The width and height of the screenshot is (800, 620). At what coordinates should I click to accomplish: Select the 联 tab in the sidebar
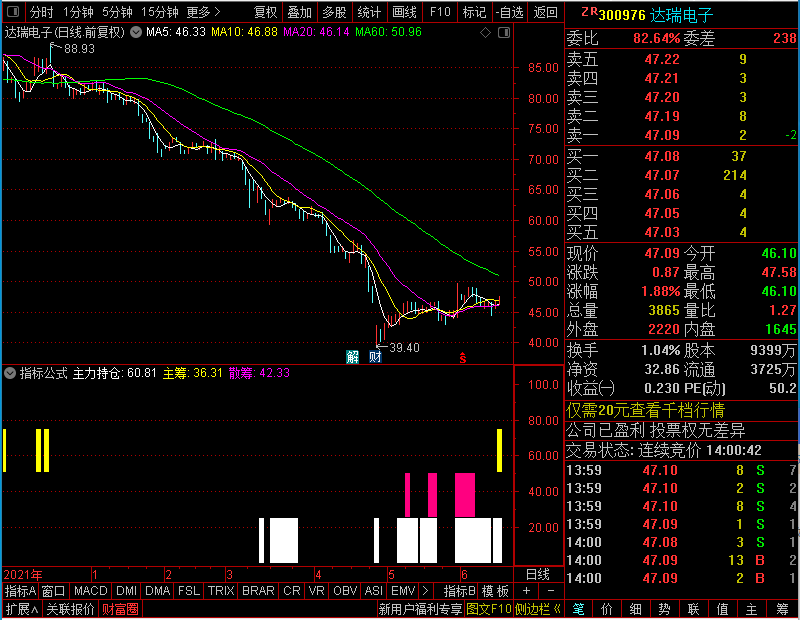[693, 609]
